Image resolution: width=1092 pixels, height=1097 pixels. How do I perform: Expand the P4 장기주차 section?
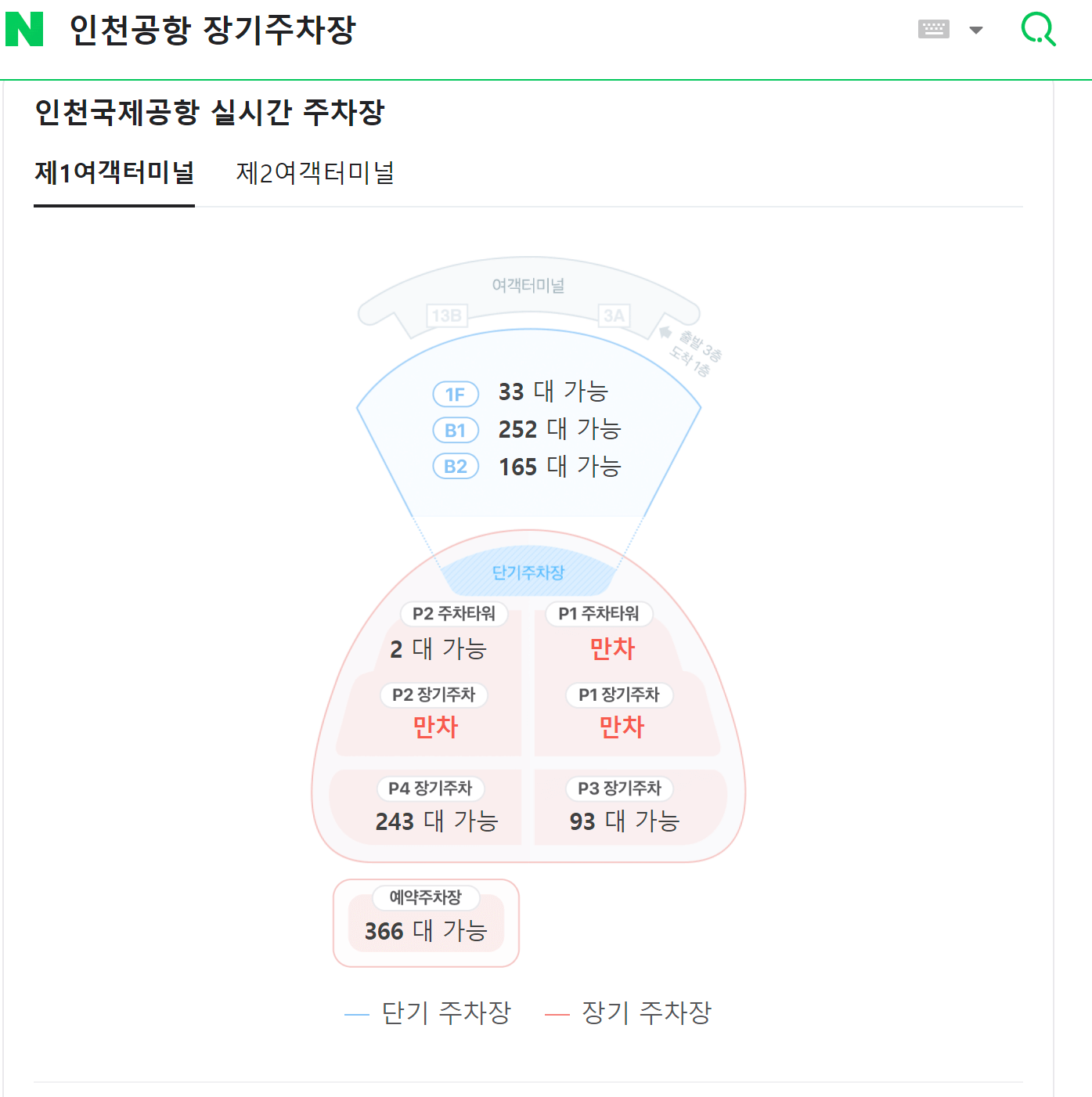429,788
